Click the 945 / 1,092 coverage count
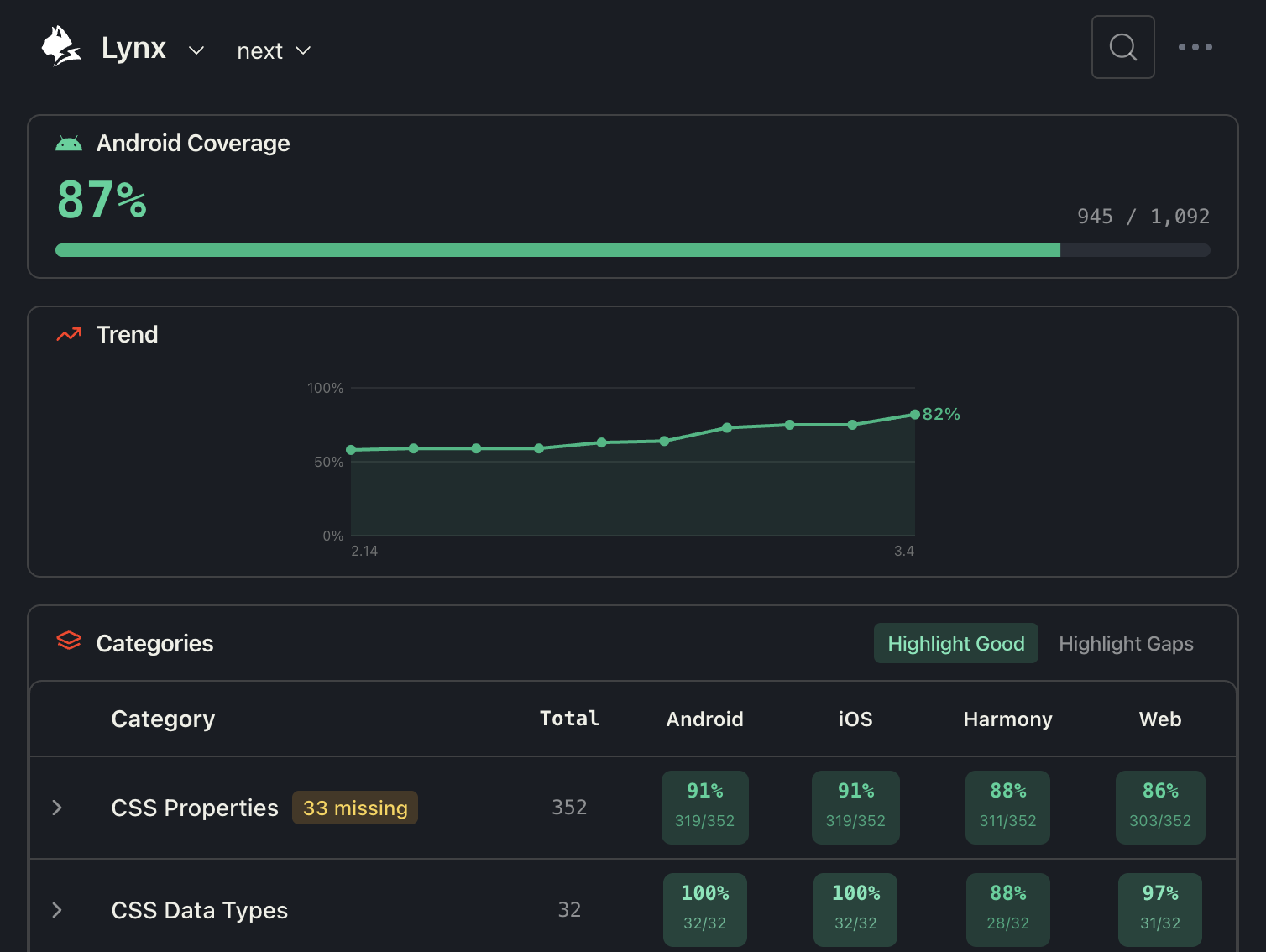1266x952 pixels. 1143,216
